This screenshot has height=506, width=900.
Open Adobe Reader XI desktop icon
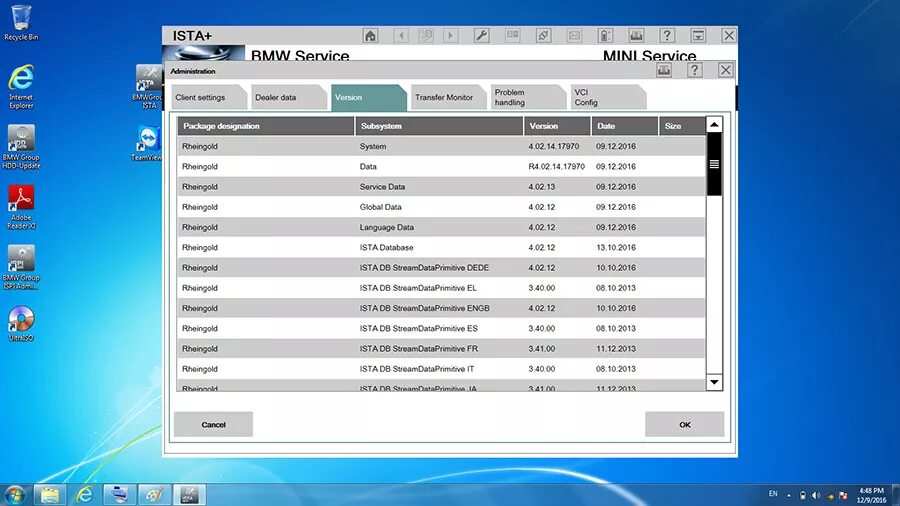[21, 207]
